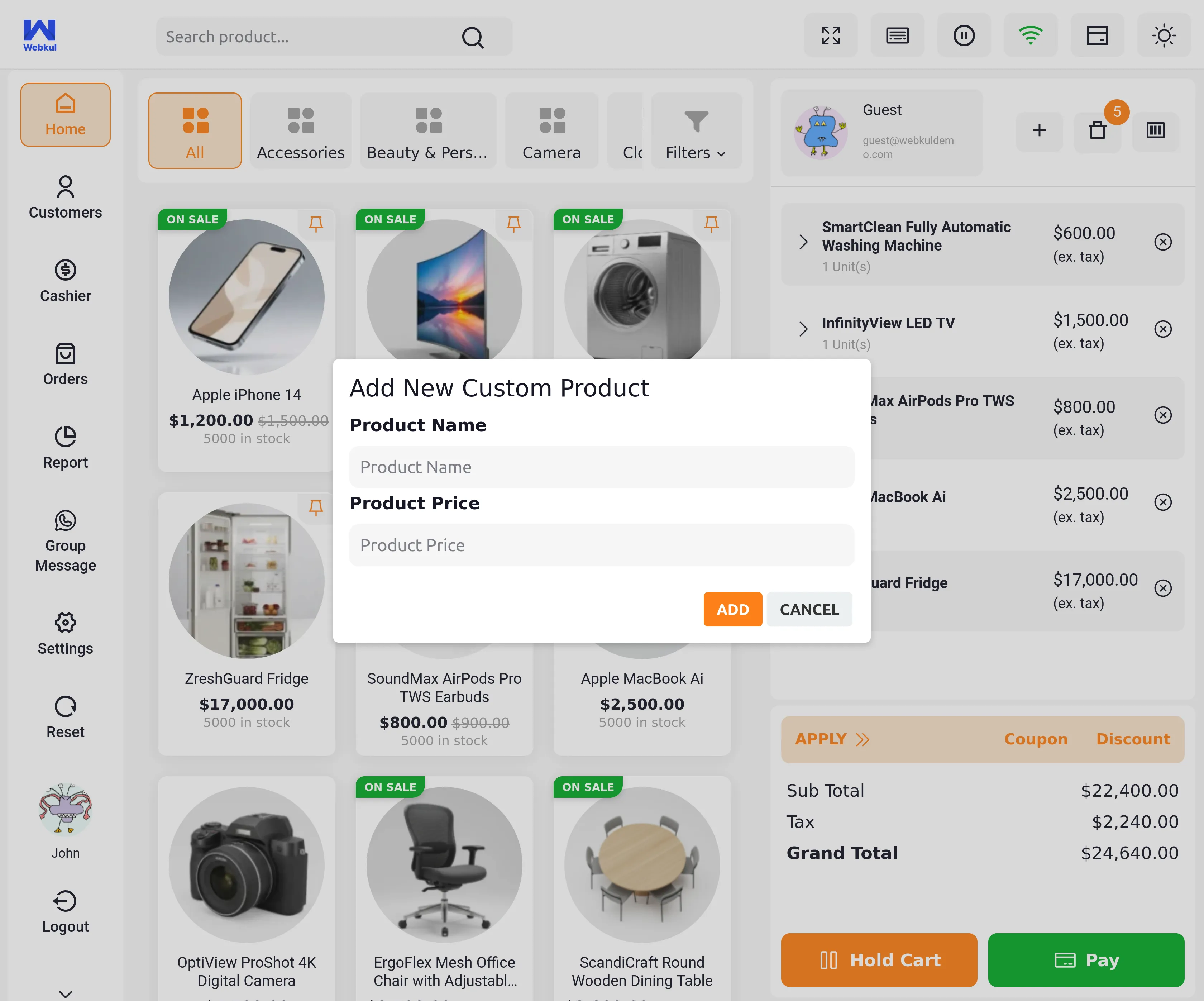The width and height of the screenshot is (1204, 1001).
Task: Pin the washing machine product card
Action: [712, 224]
